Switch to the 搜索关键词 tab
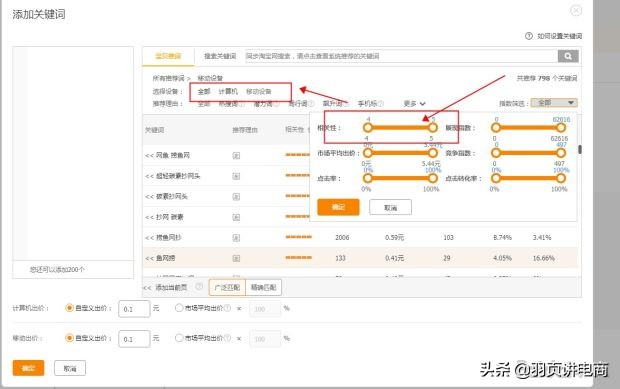 220,56
